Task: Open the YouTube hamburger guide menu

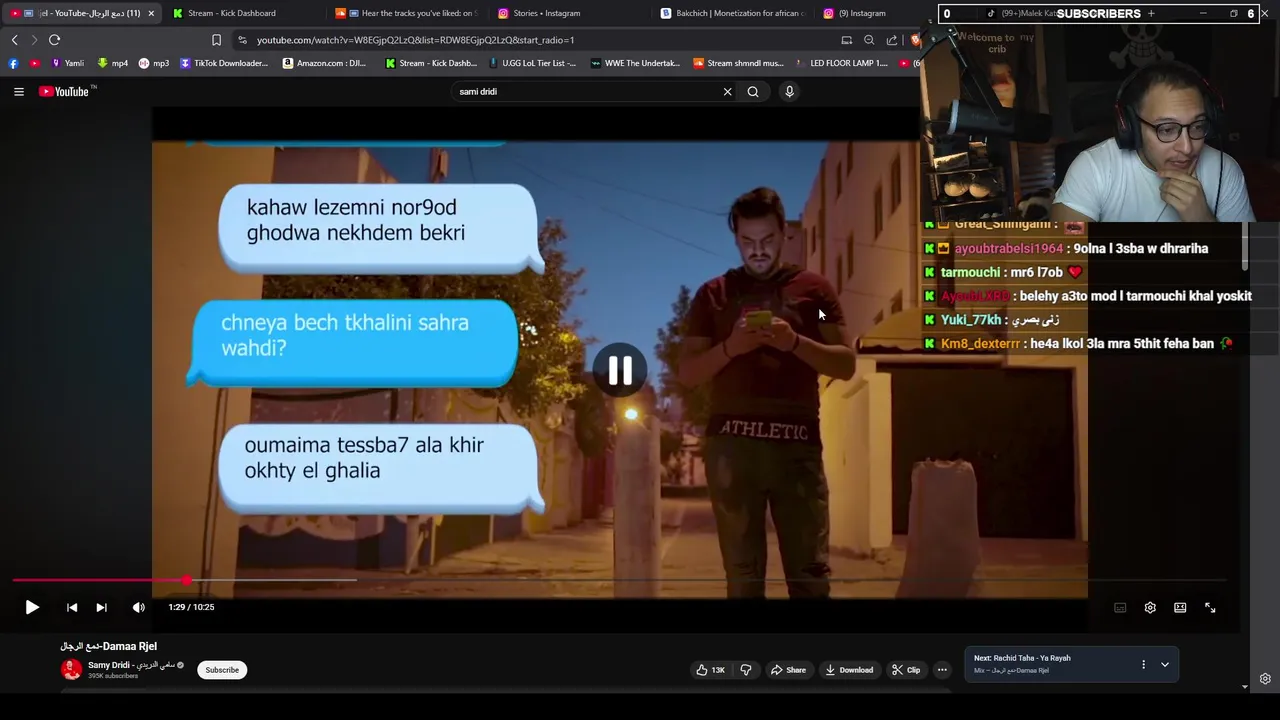Action: tap(18, 91)
